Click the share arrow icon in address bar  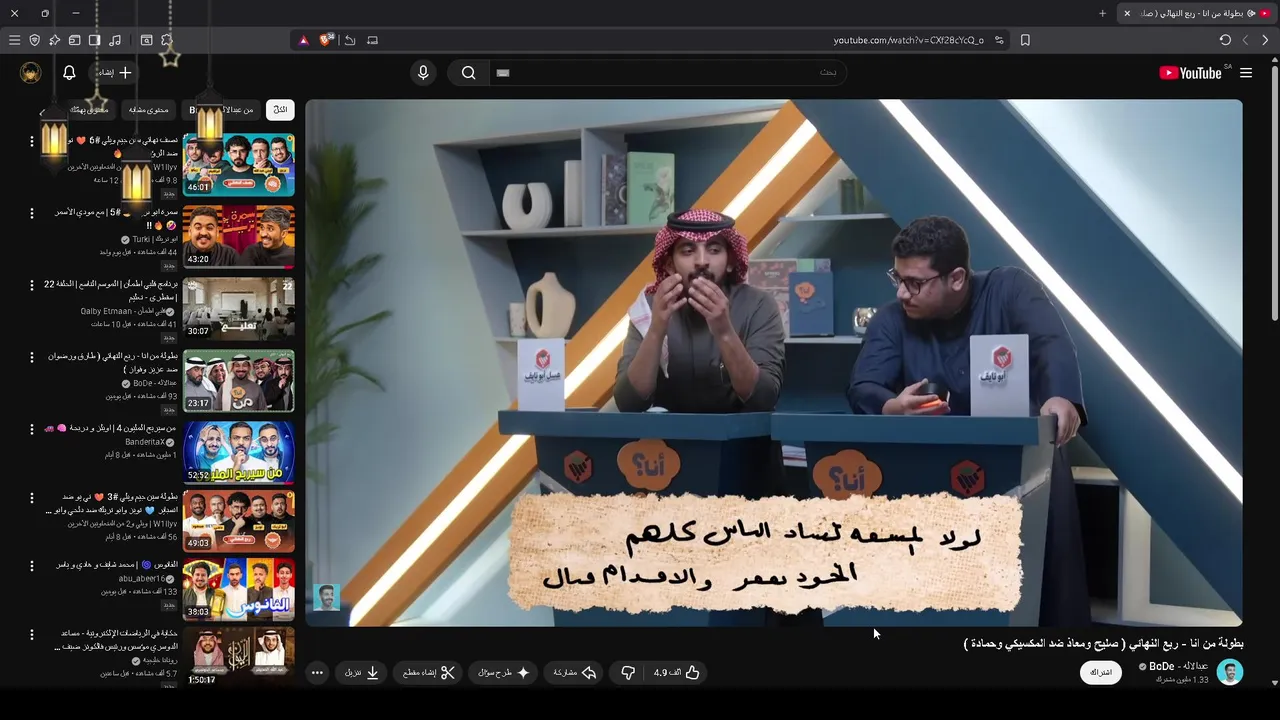click(350, 40)
